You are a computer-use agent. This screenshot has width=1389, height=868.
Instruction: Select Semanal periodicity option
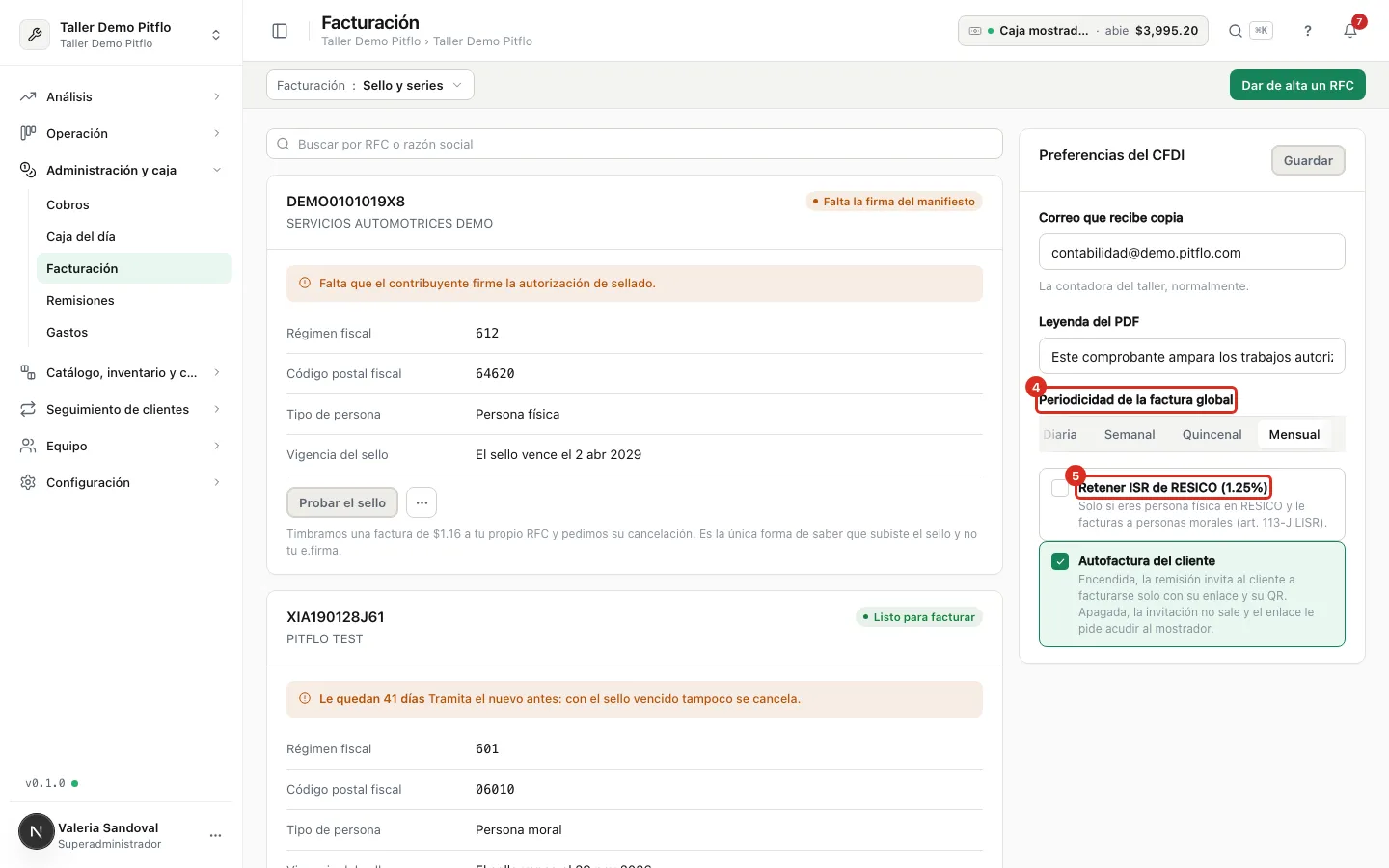click(1130, 435)
